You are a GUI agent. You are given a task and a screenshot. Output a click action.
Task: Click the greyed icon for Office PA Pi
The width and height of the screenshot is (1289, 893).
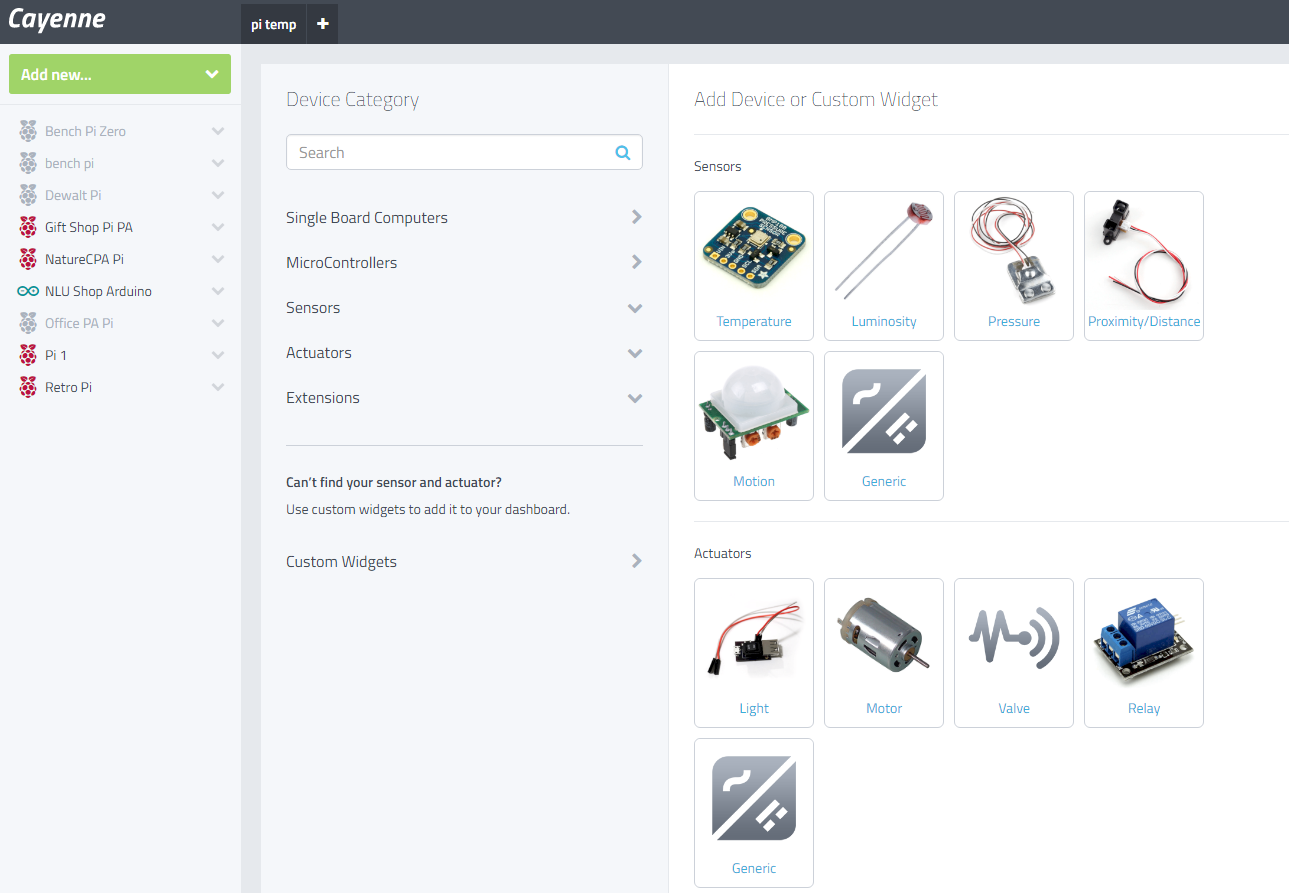[x=28, y=323]
